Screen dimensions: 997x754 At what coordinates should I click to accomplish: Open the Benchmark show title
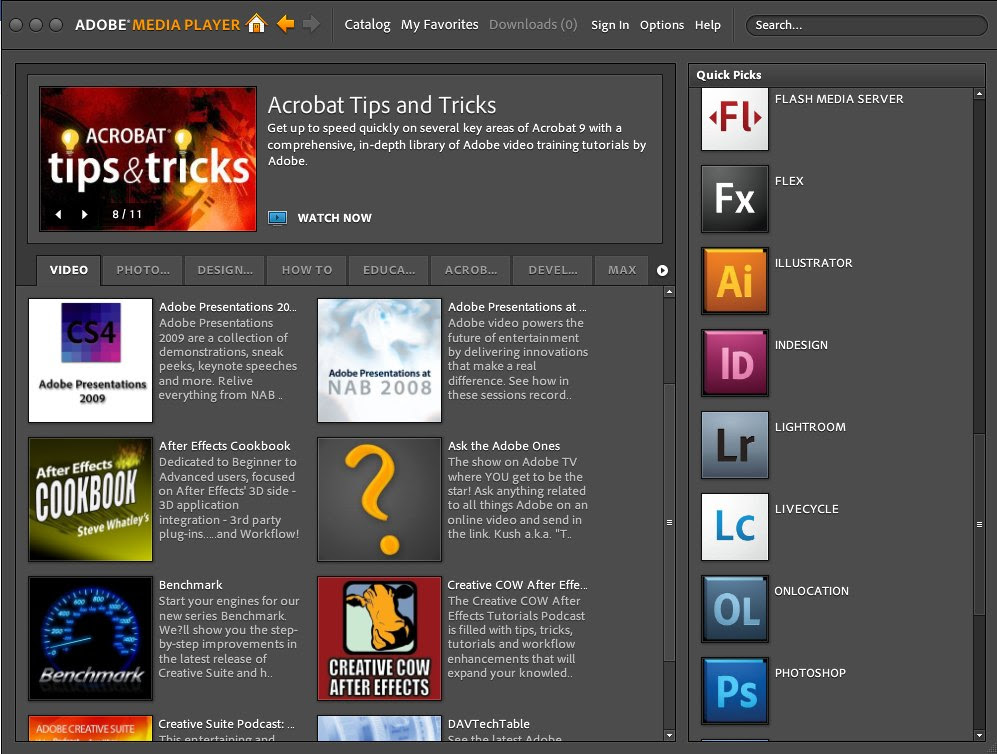click(x=191, y=585)
